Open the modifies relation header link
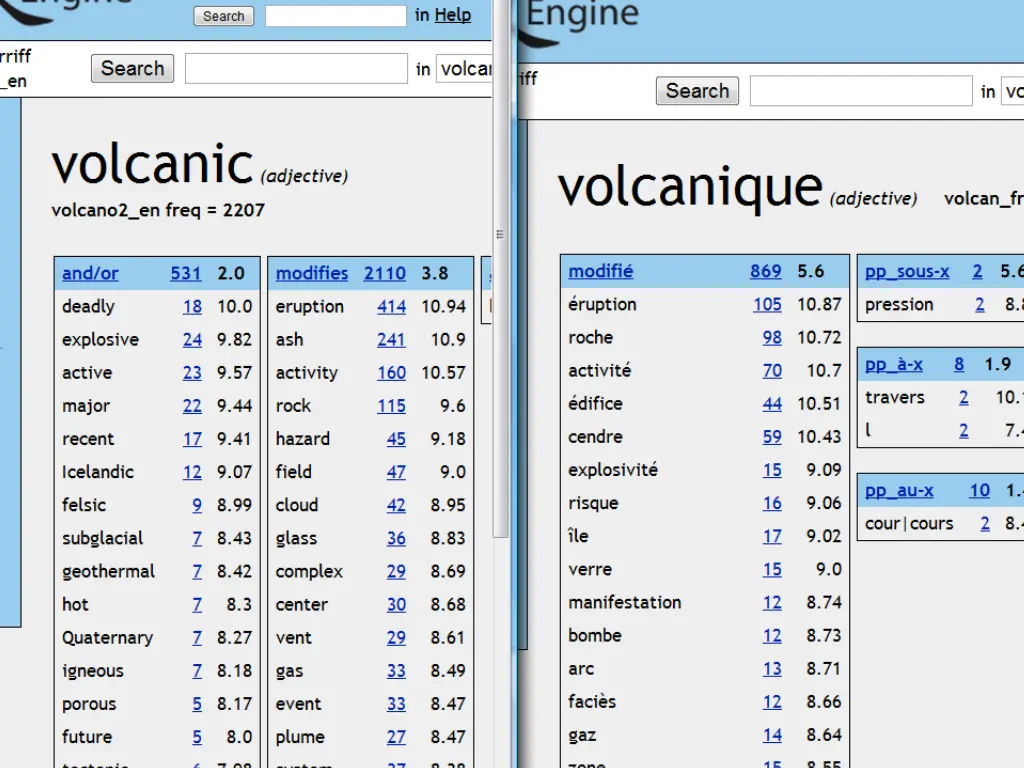The height and width of the screenshot is (768, 1024). pos(312,273)
